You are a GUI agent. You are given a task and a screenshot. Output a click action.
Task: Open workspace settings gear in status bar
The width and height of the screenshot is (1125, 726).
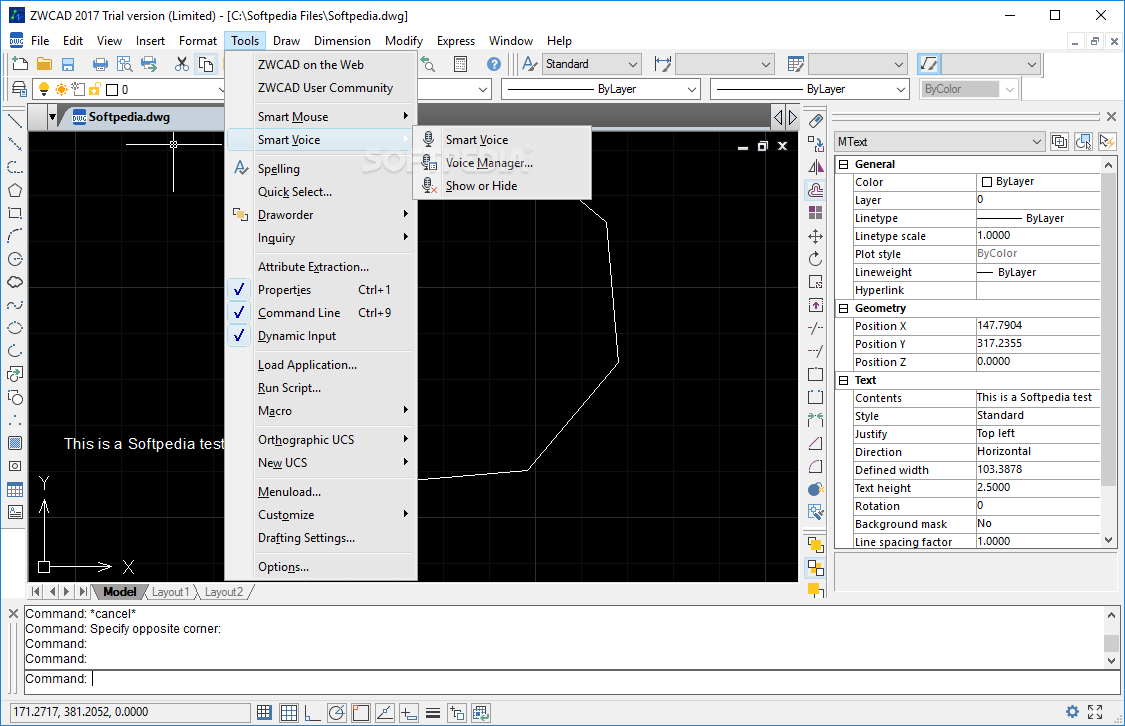1072,712
